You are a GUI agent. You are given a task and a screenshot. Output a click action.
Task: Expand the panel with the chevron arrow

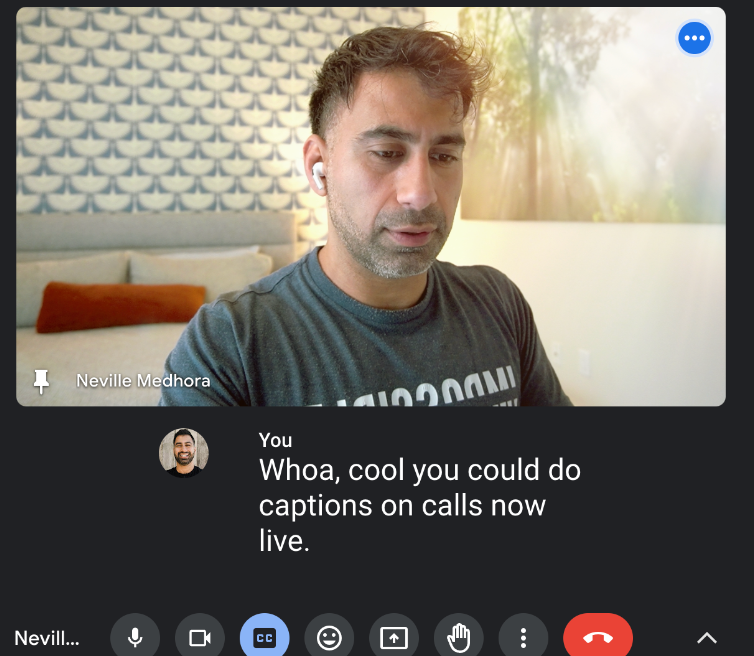pos(707,638)
